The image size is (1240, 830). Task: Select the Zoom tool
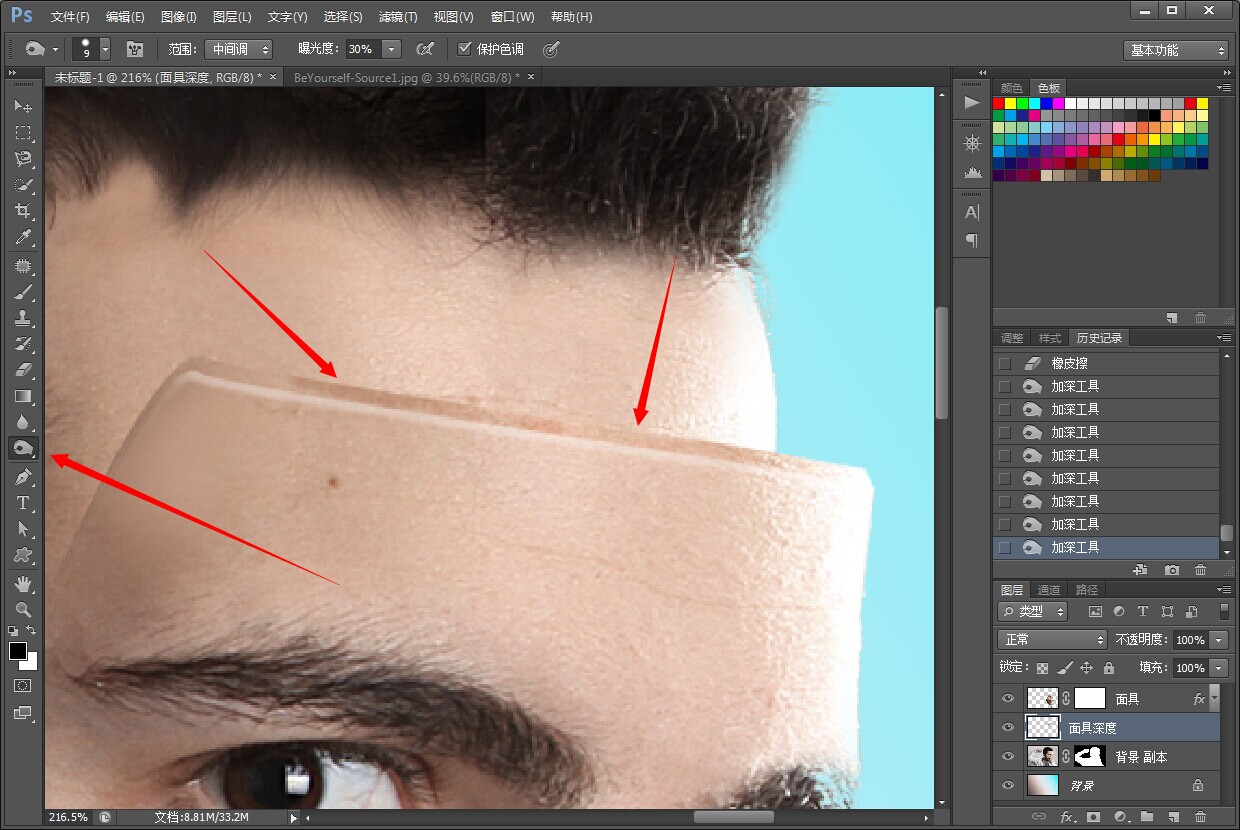point(23,609)
